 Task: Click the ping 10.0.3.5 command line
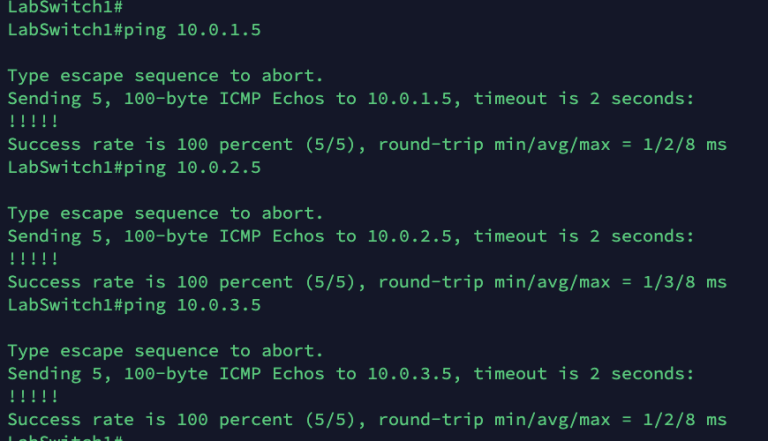coord(134,305)
